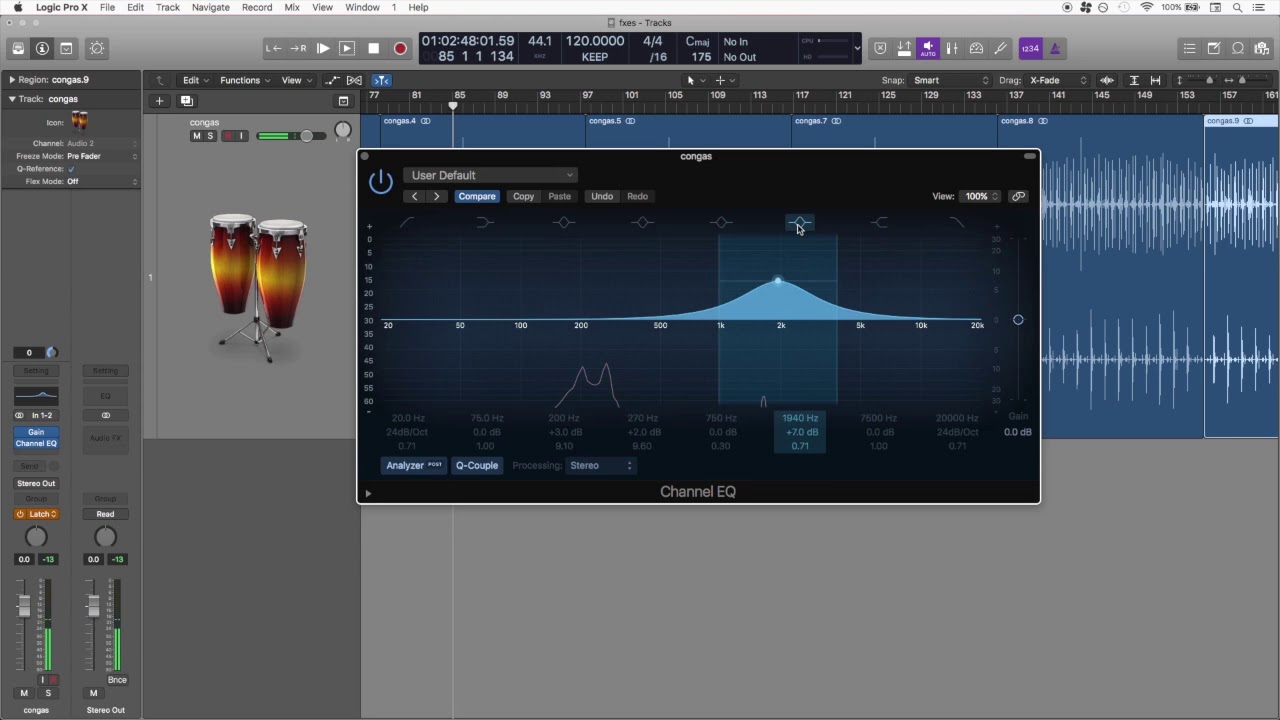Expand Channel EQ bottom disclosure triangle
The width and height of the screenshot is (1280, 720).
pos(368,493)
